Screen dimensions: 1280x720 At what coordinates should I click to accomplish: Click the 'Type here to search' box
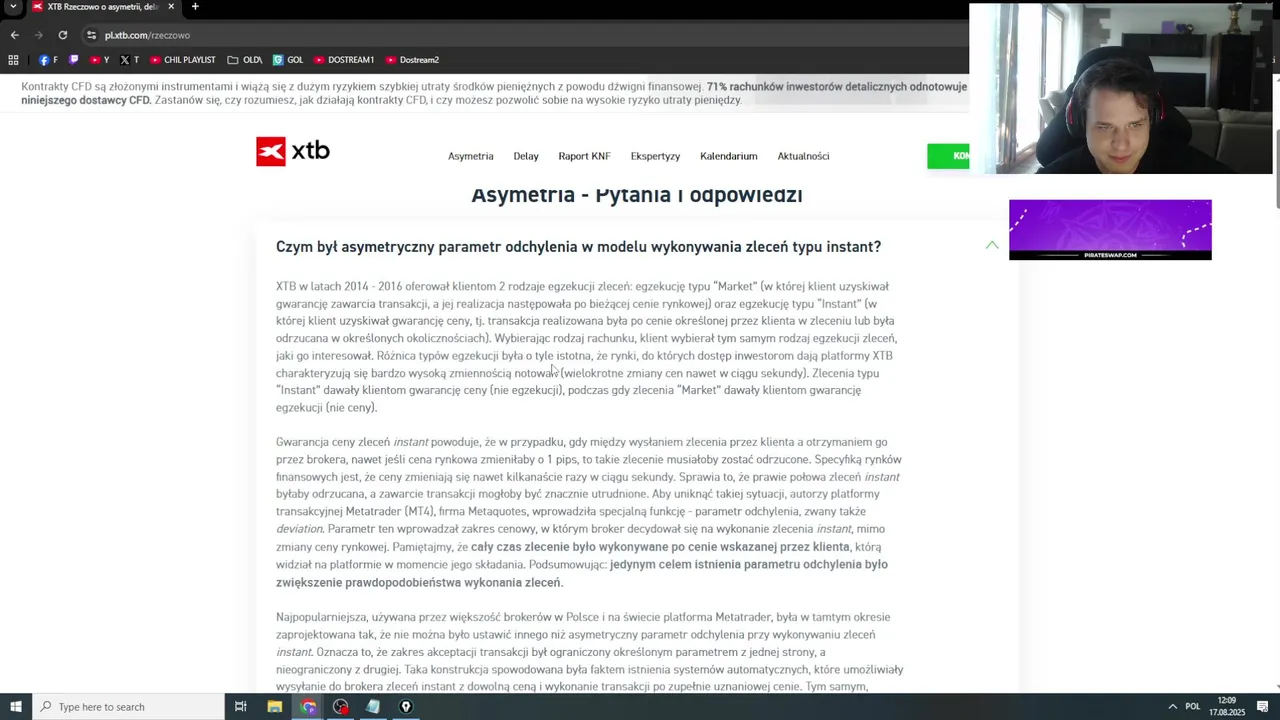point(128,707)
